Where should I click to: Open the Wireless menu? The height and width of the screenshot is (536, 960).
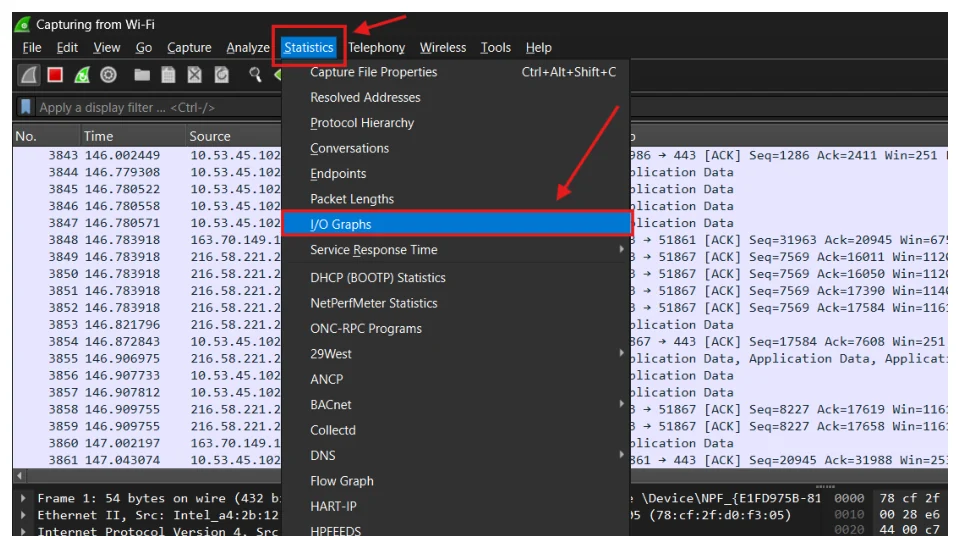pyautogui.click(x=443, y=48)
